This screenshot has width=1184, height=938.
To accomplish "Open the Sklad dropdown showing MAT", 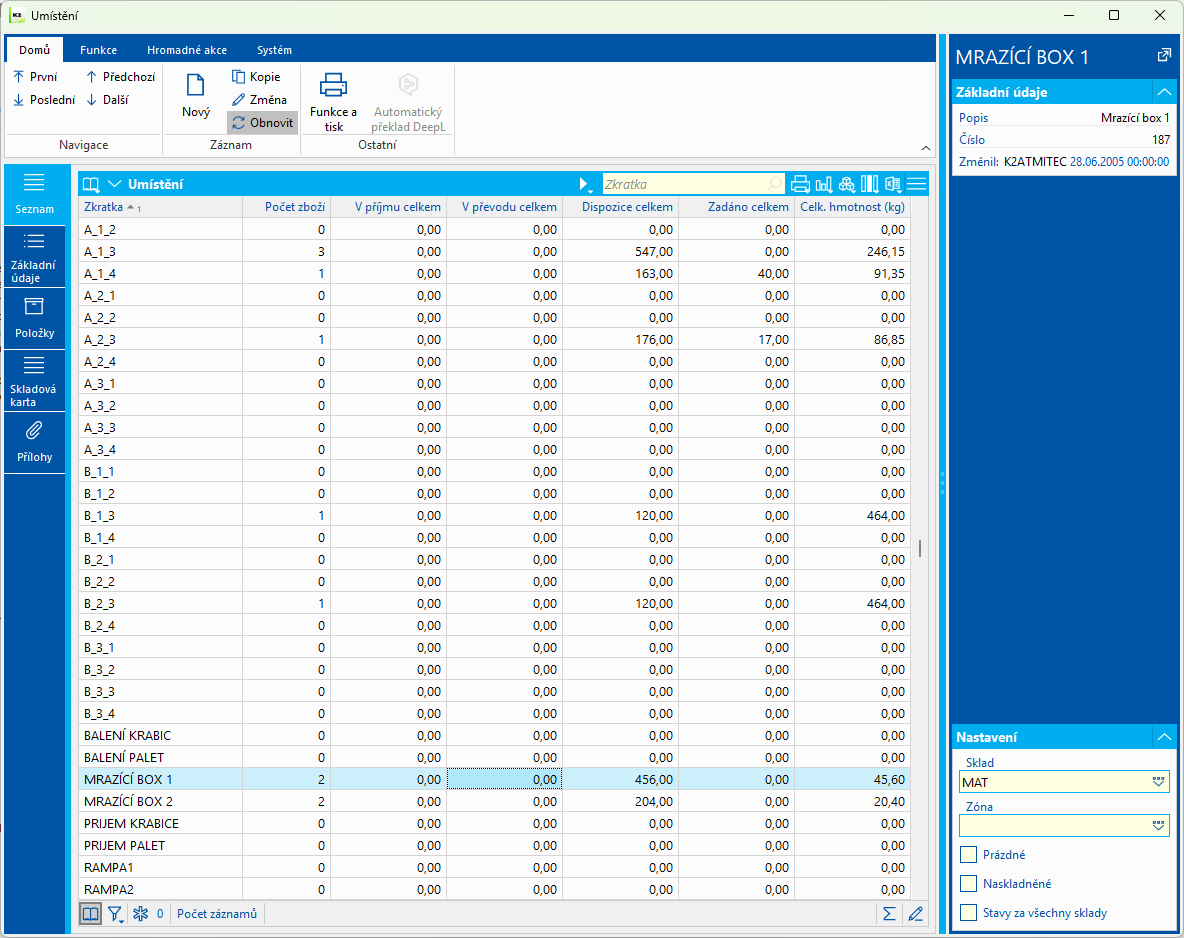I will (1158, 782).
